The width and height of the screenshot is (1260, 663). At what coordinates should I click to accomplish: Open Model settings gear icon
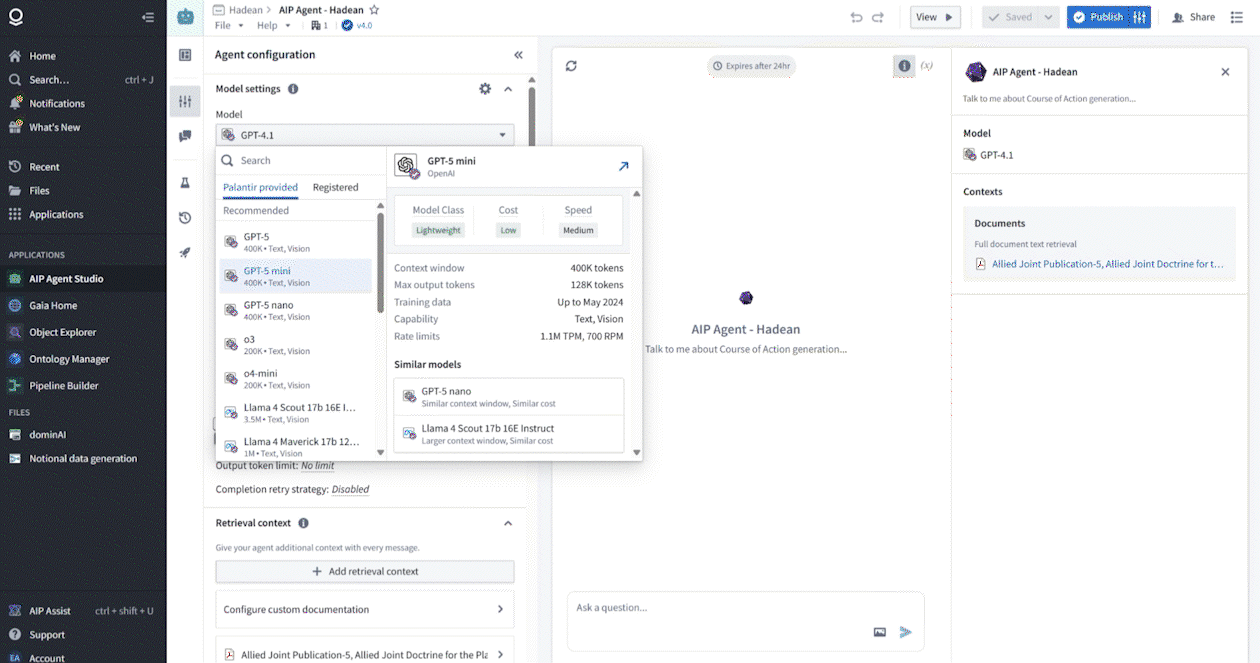point(485,89)
